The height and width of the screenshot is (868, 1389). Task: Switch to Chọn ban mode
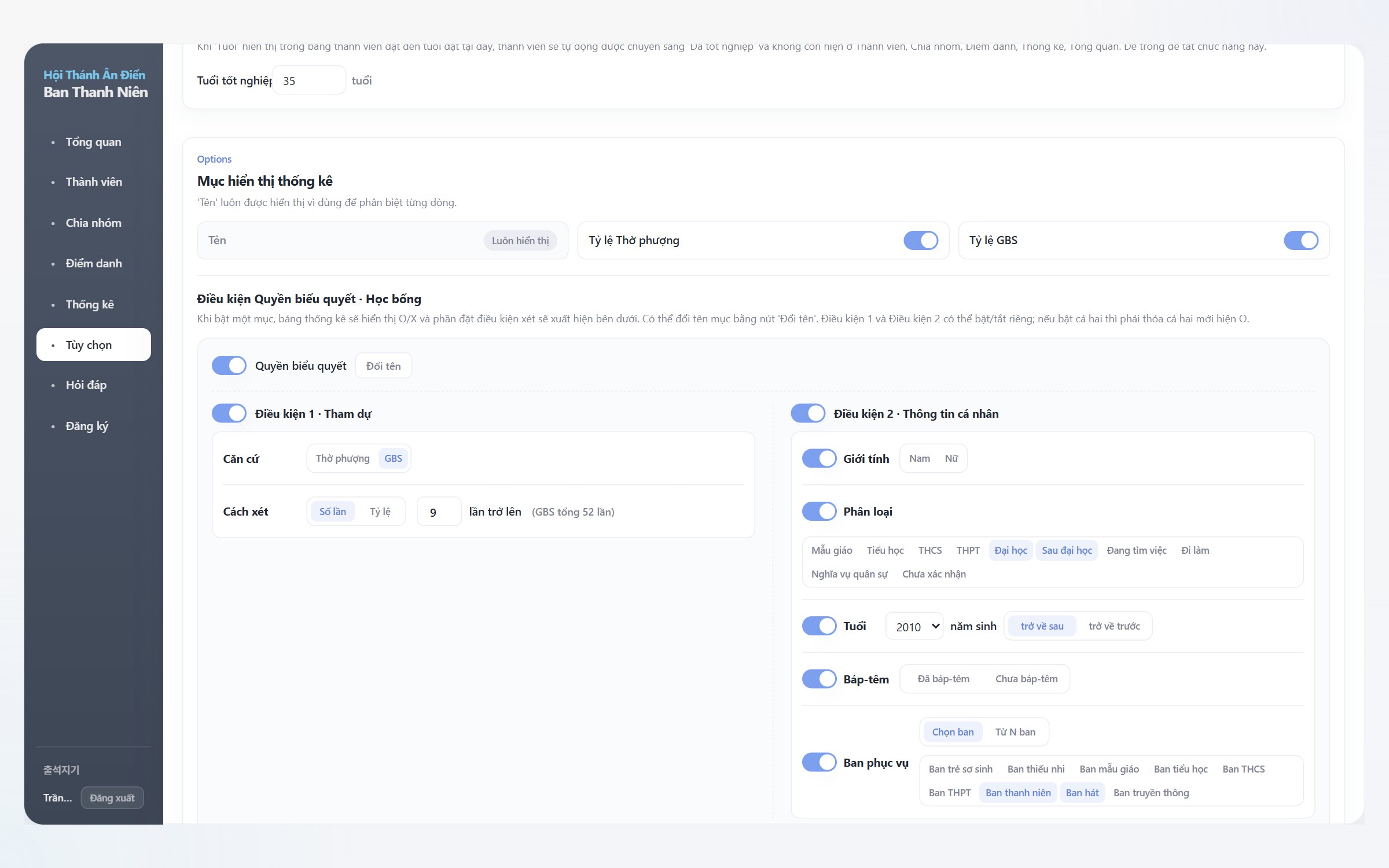[x=953, y=732]
